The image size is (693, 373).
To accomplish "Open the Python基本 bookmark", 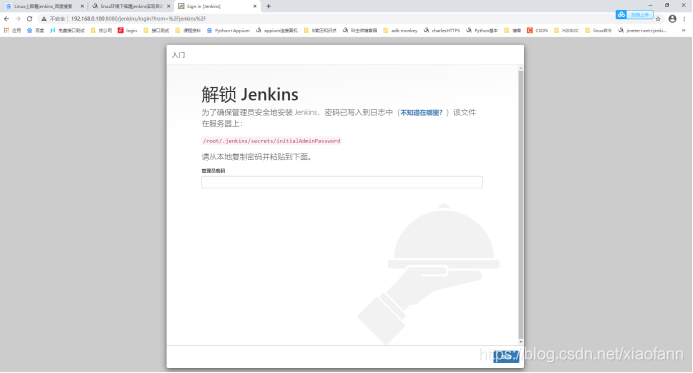I will tap(482, 30).
